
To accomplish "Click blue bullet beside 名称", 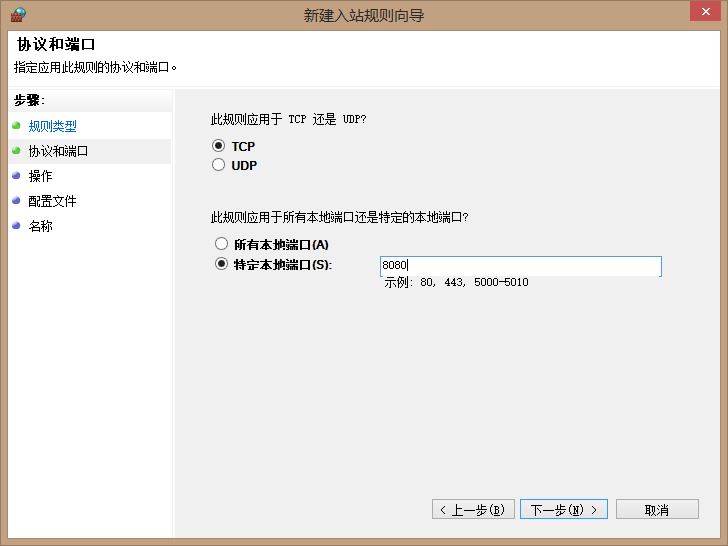I will click(x=16, y=226).
